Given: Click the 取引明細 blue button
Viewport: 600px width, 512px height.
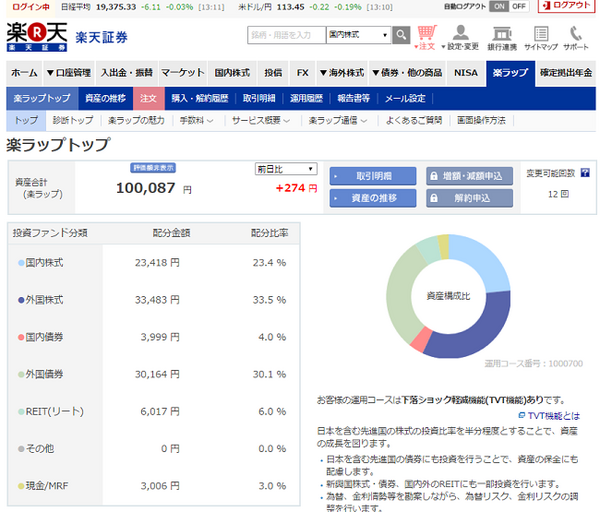Looking at the screenshot, I should click(373, 176).
